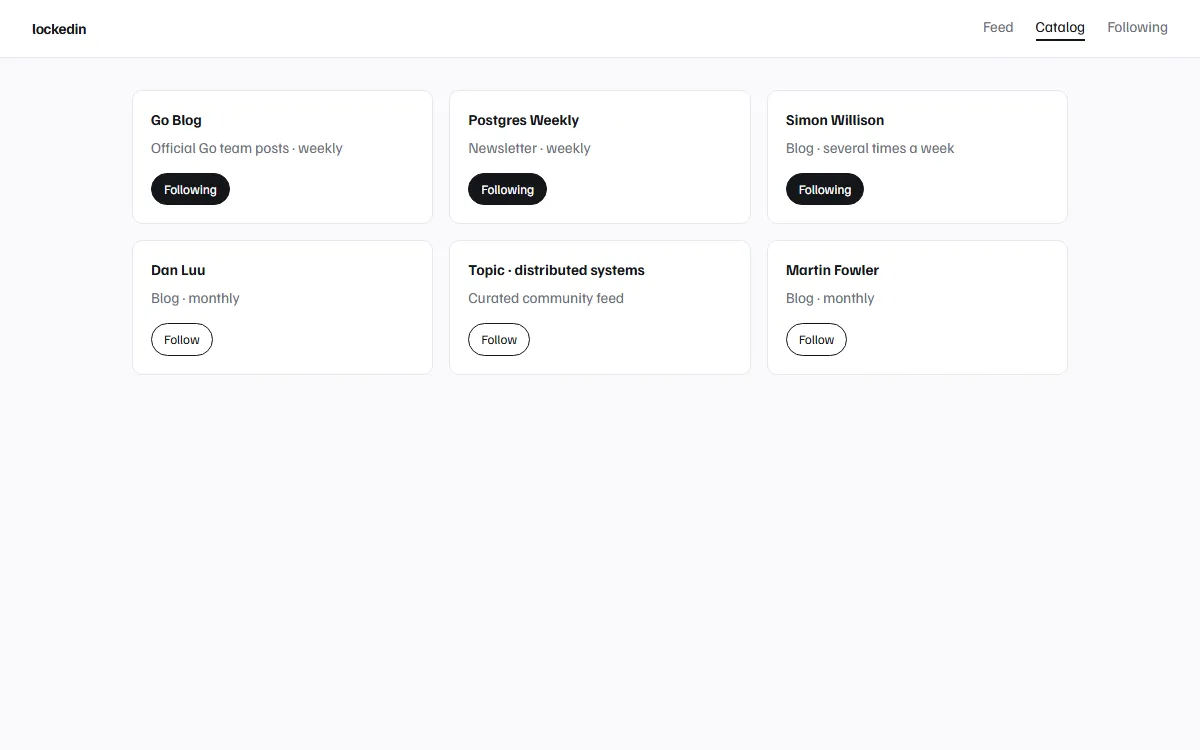Image resolution: width=1200 pixels, height=750 pixels.
Task: Click 'Blog · monthly' under Dan Luu
Action: (195, 298)
